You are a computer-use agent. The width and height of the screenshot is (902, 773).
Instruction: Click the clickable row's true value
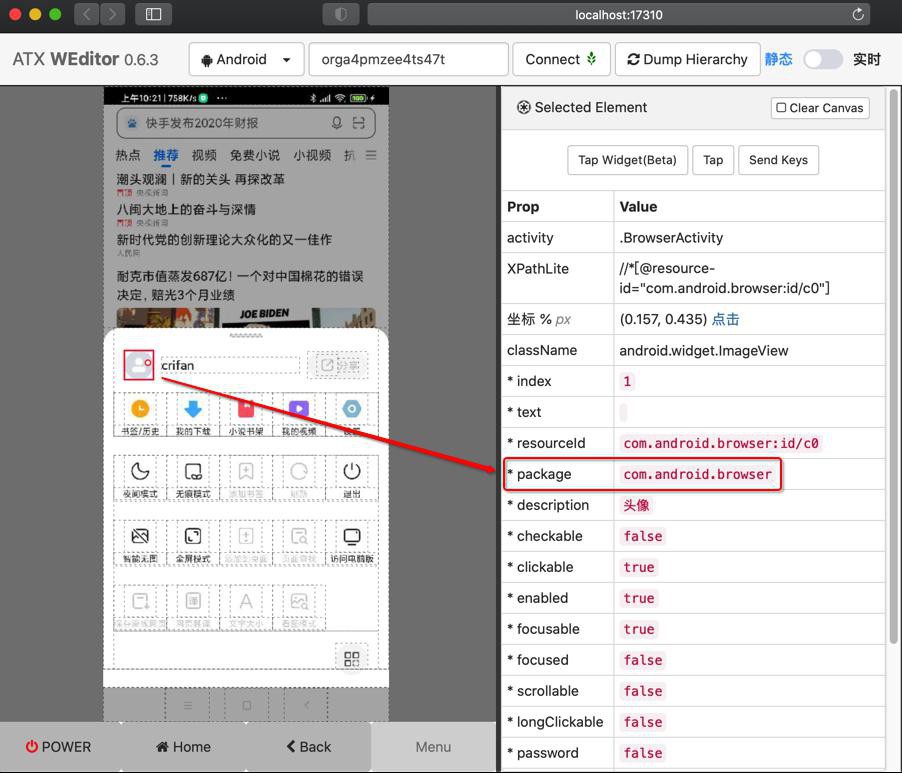(639, 567)
